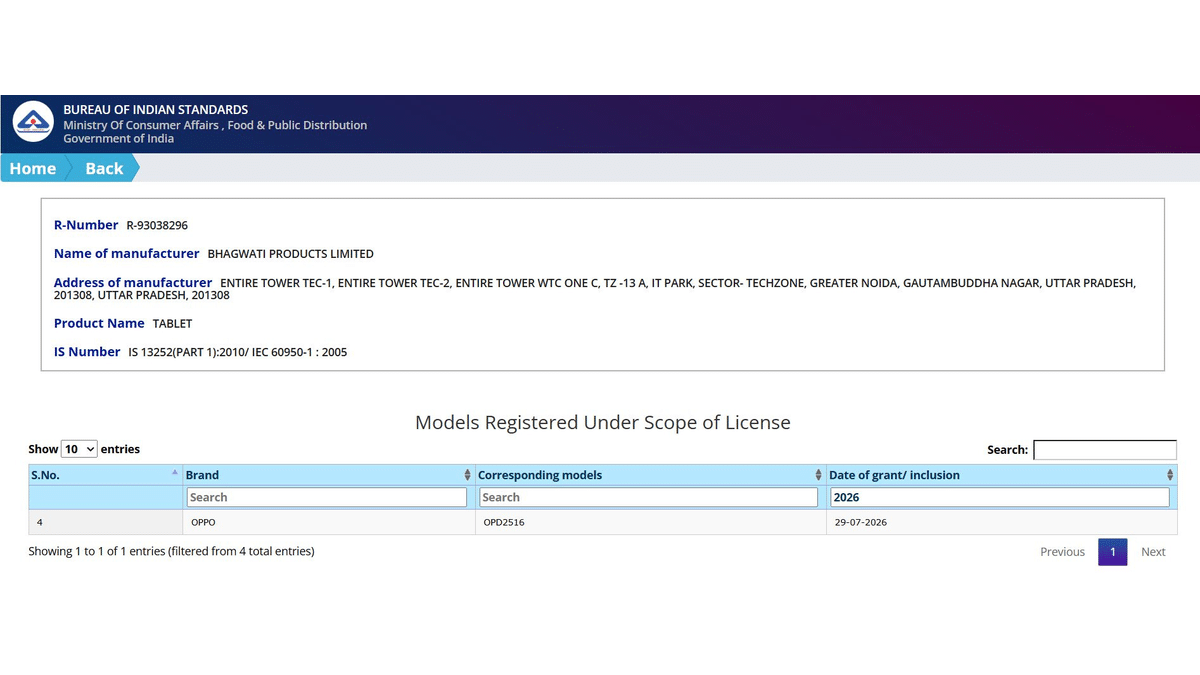
Task: Click 'Showing 1 to 1 of 1 entries' text
Action: [x=171, y=551]
